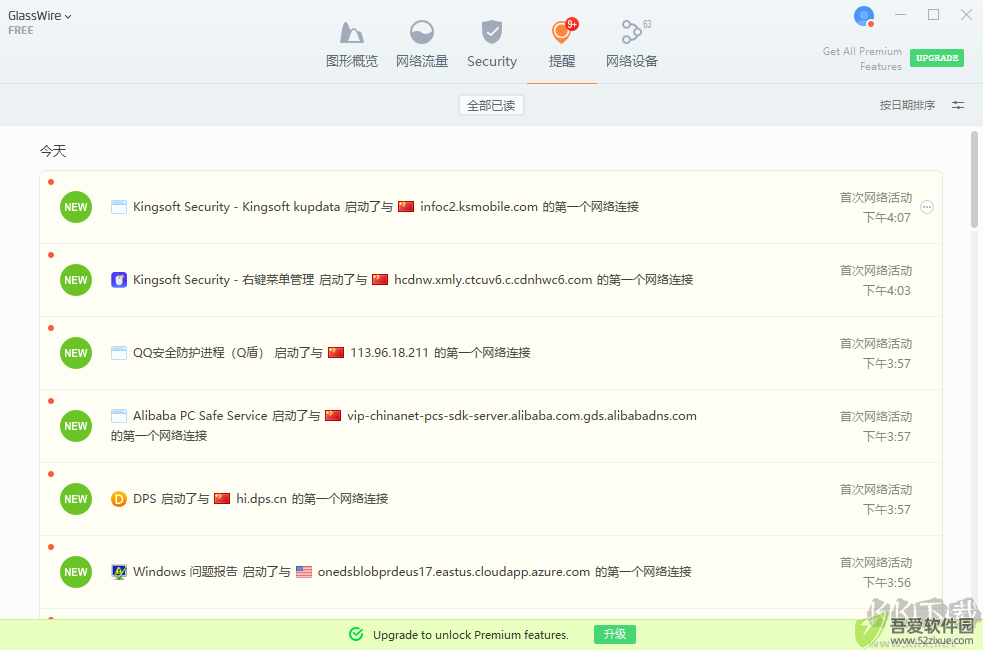This screenshot has height=650, width=983.
Task: Click the 今天 section heading
Action: coord(53,151)
